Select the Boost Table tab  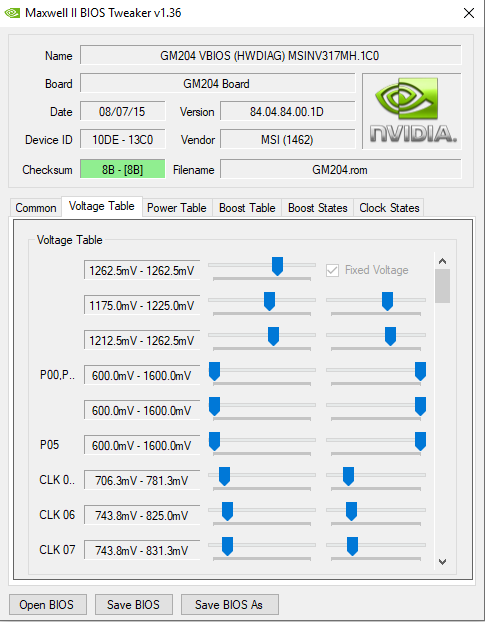pos(247,208)
